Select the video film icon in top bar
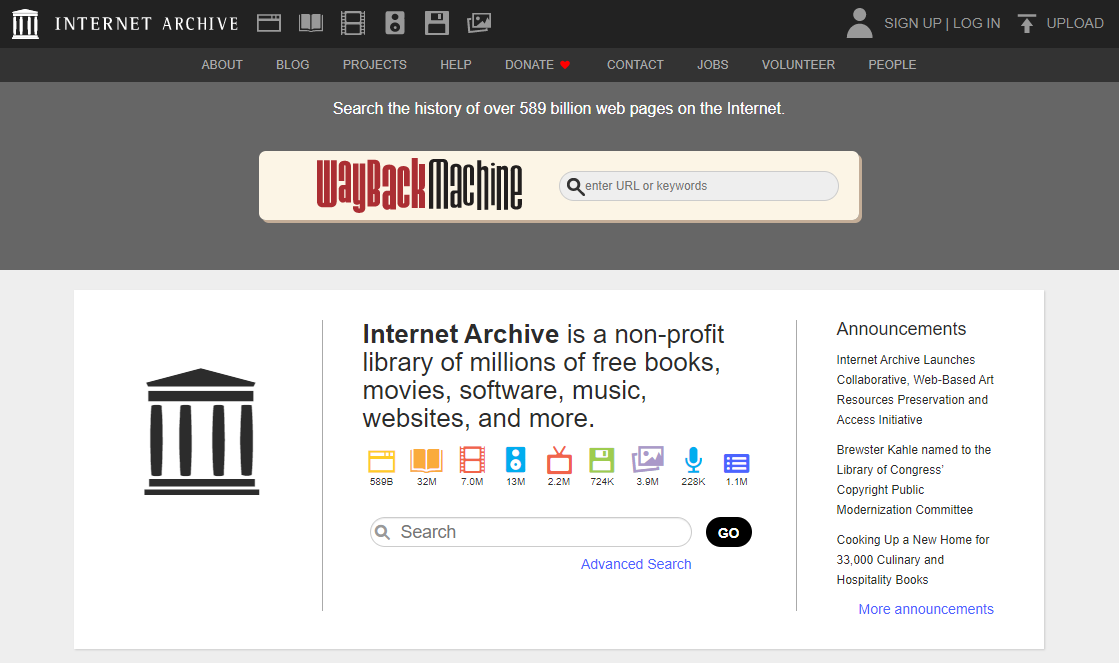 [x=353, y=23]
